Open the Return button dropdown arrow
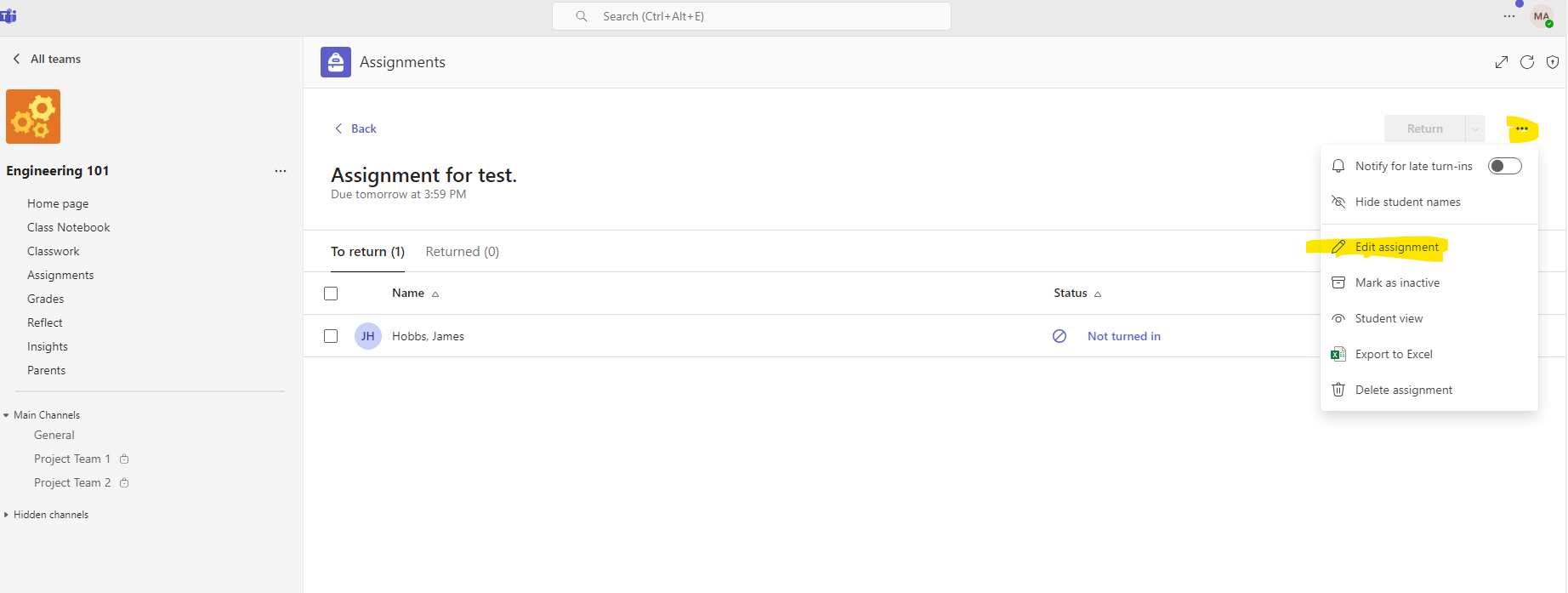The image size is (1568, 593). [1475, 129]
